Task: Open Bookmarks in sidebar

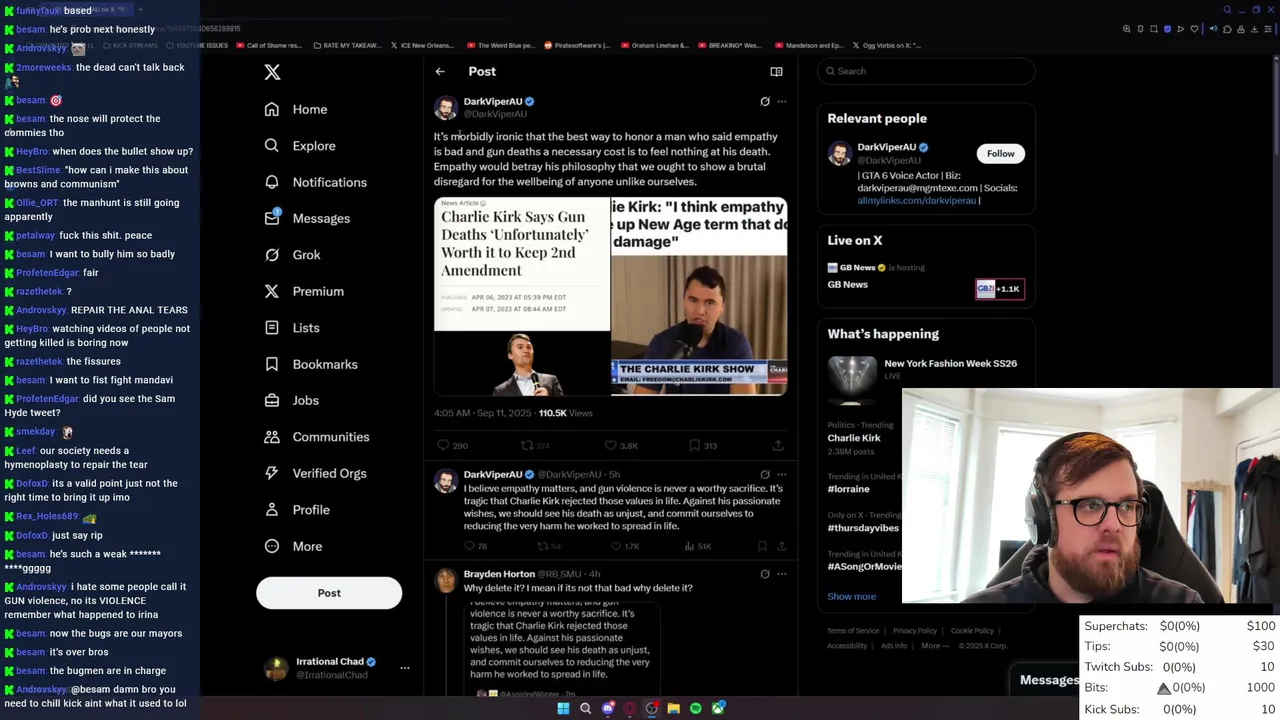Action: click(x=310, y=364)
